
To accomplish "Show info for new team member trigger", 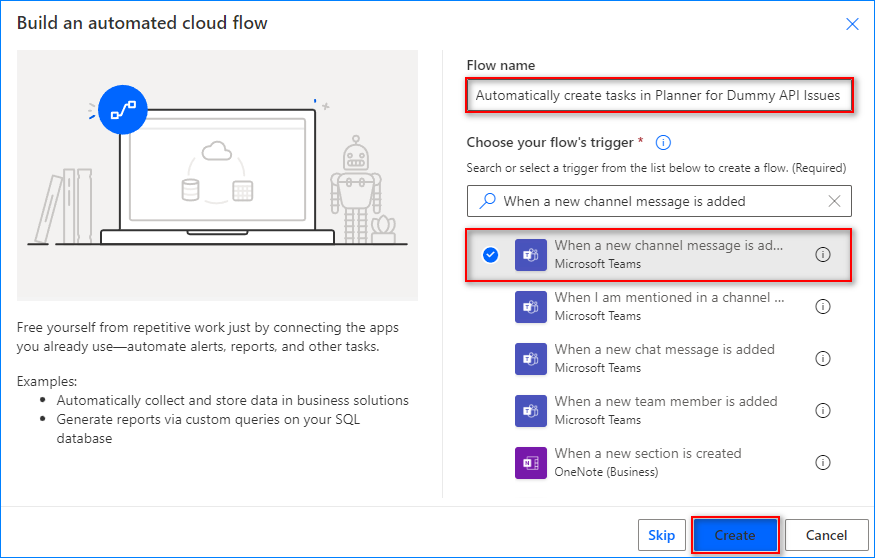I will click(823, 411).
